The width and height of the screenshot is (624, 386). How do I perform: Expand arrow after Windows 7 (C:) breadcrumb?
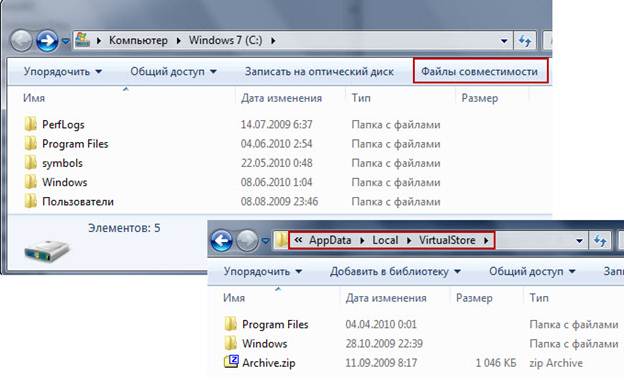click(273, 40)
